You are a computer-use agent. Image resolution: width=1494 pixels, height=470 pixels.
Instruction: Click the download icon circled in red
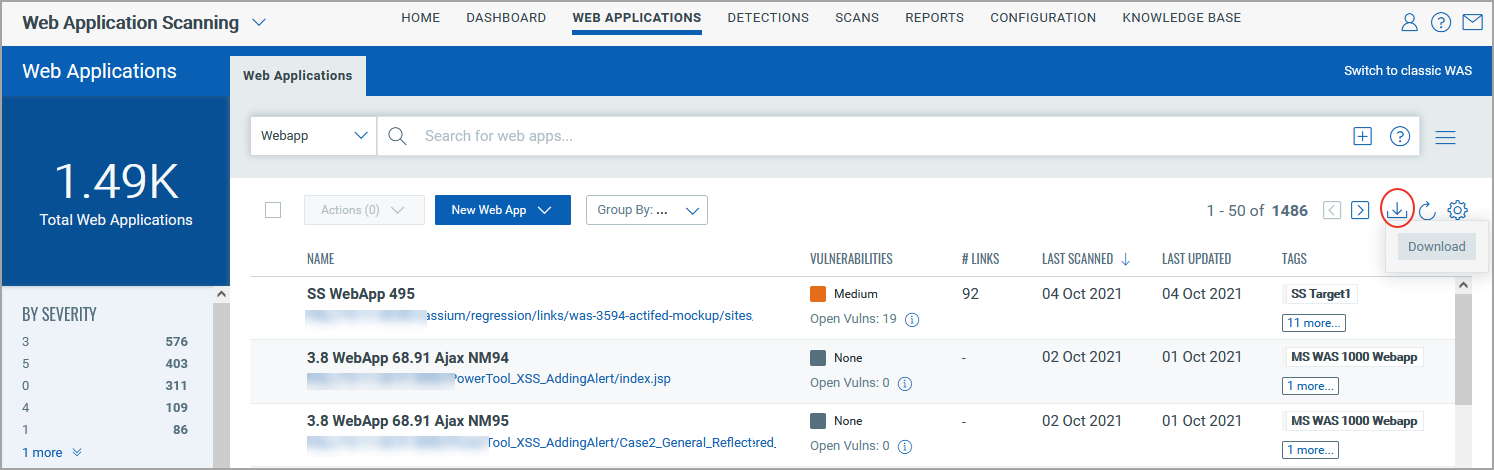coord(1397,210)
